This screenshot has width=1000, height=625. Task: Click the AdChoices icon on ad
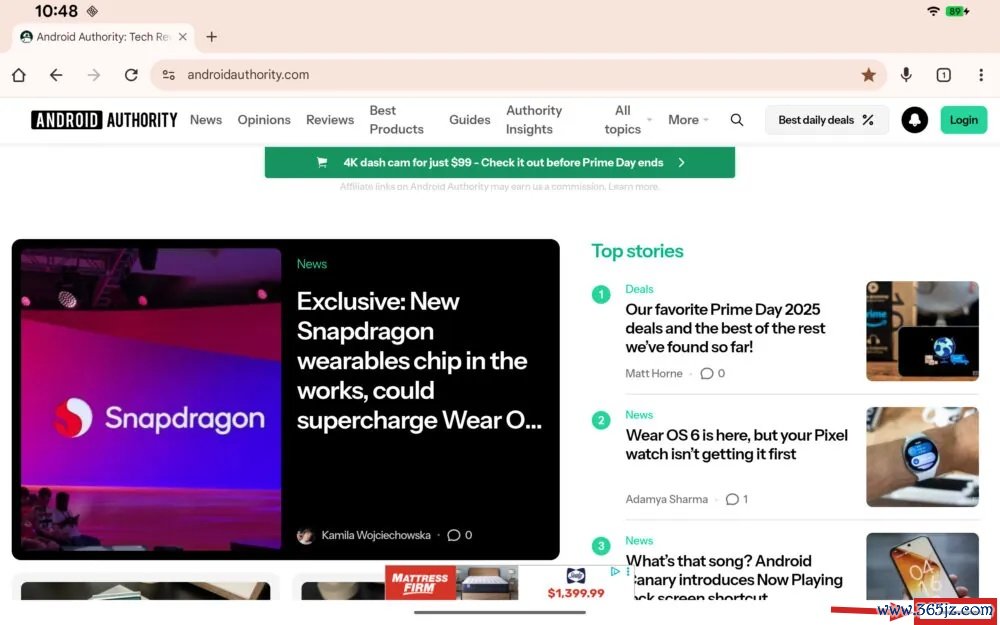[x=615, y=571]
